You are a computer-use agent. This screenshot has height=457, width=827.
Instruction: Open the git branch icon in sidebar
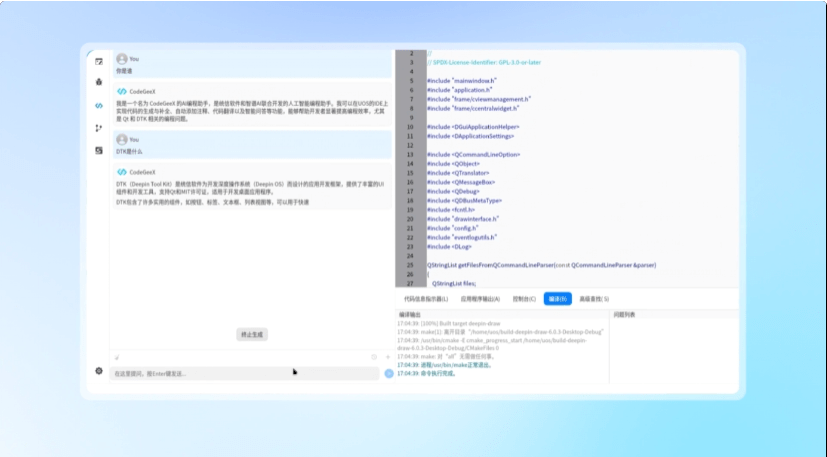coord(99,128)
